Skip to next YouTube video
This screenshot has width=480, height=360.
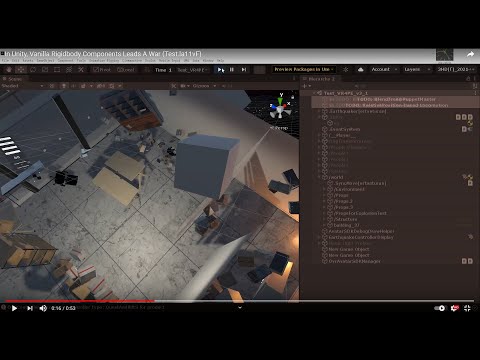(x=30, y=308)
